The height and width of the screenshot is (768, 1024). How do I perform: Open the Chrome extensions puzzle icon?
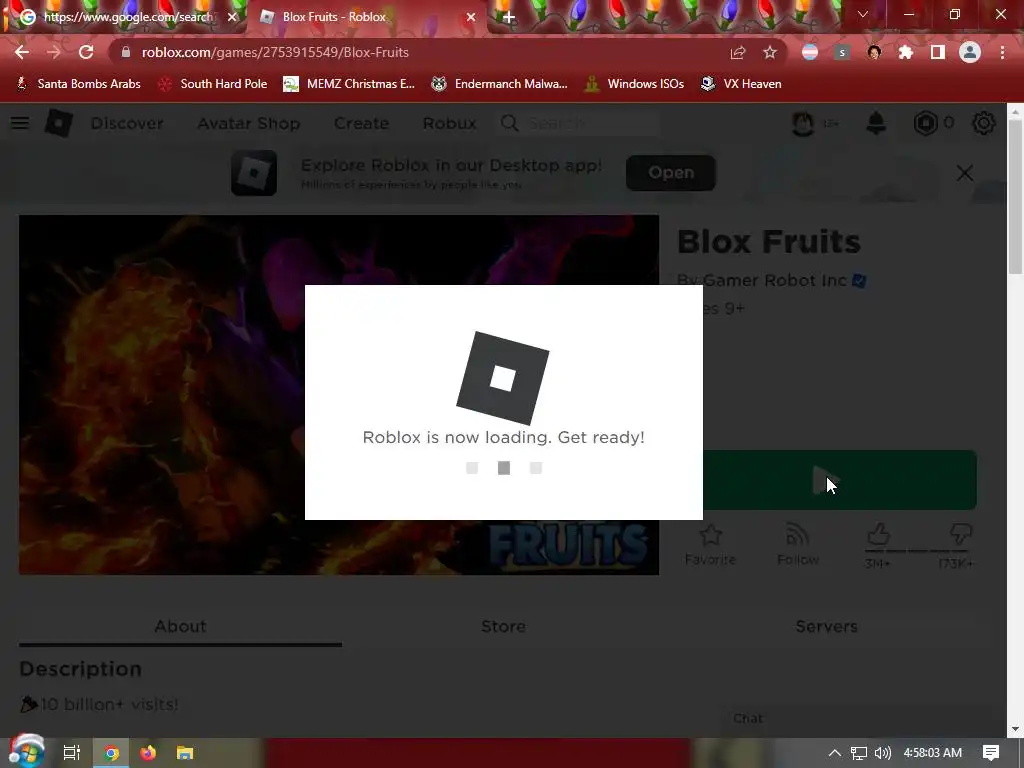(906, 52)
